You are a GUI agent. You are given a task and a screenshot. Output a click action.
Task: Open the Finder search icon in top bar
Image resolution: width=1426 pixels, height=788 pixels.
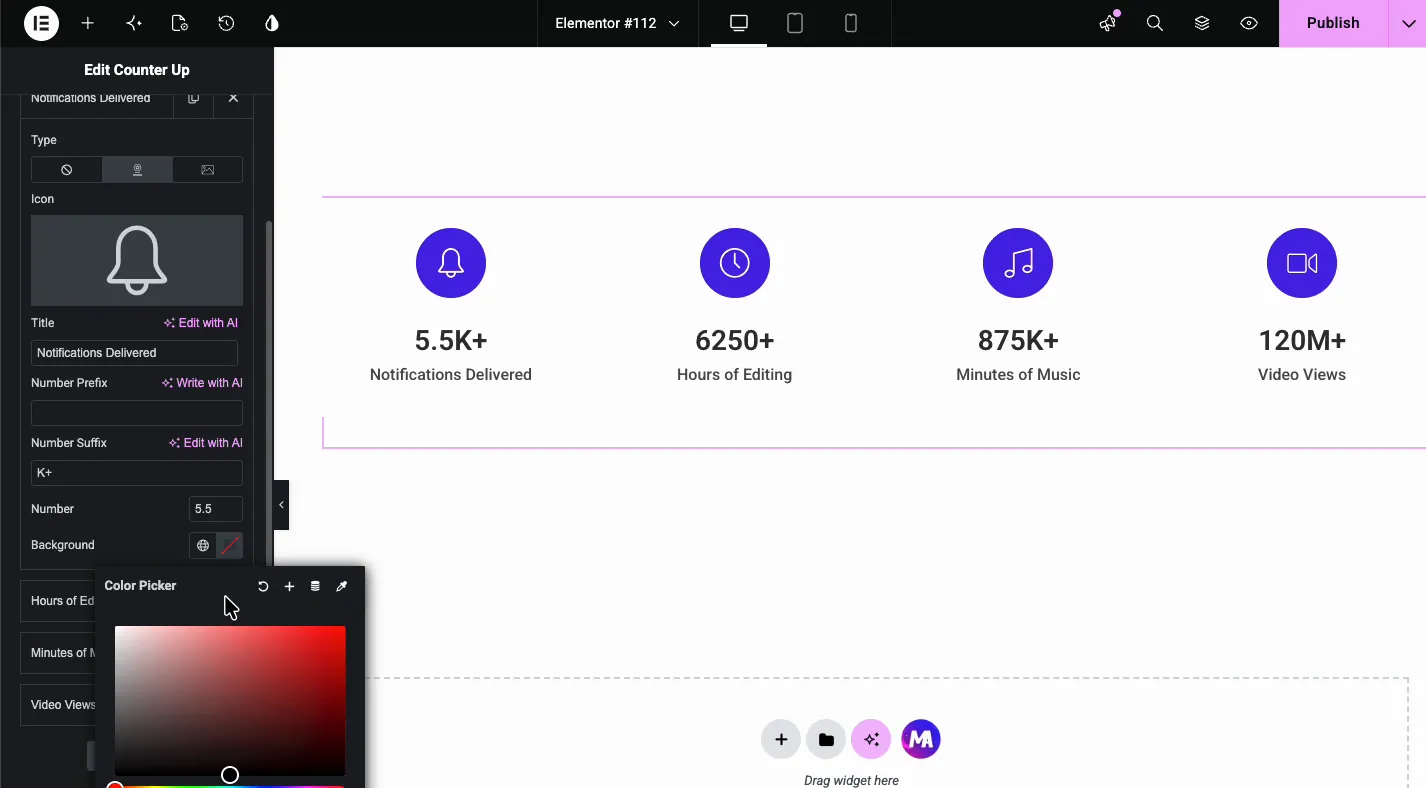point(1155,23)
